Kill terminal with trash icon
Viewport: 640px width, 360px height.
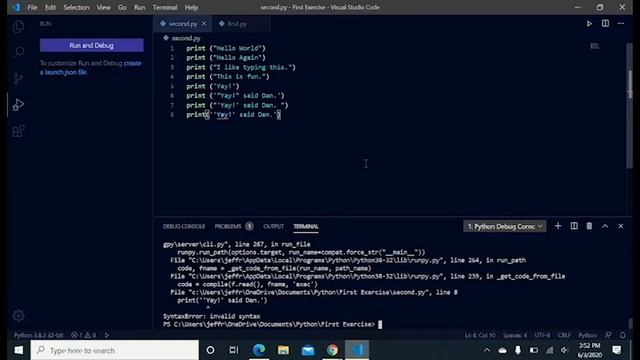(x=589, y=226)
